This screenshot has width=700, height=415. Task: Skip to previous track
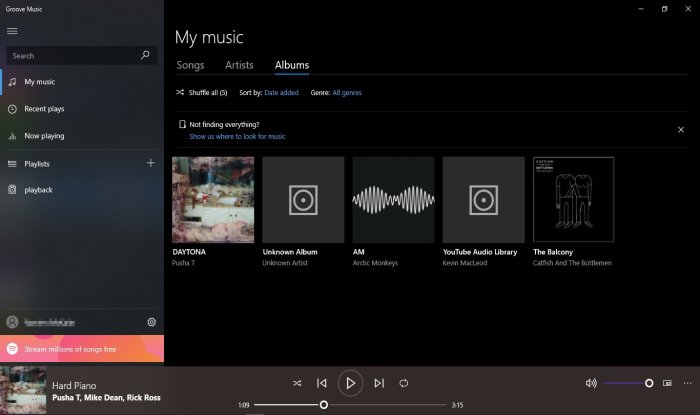(322, 383)
